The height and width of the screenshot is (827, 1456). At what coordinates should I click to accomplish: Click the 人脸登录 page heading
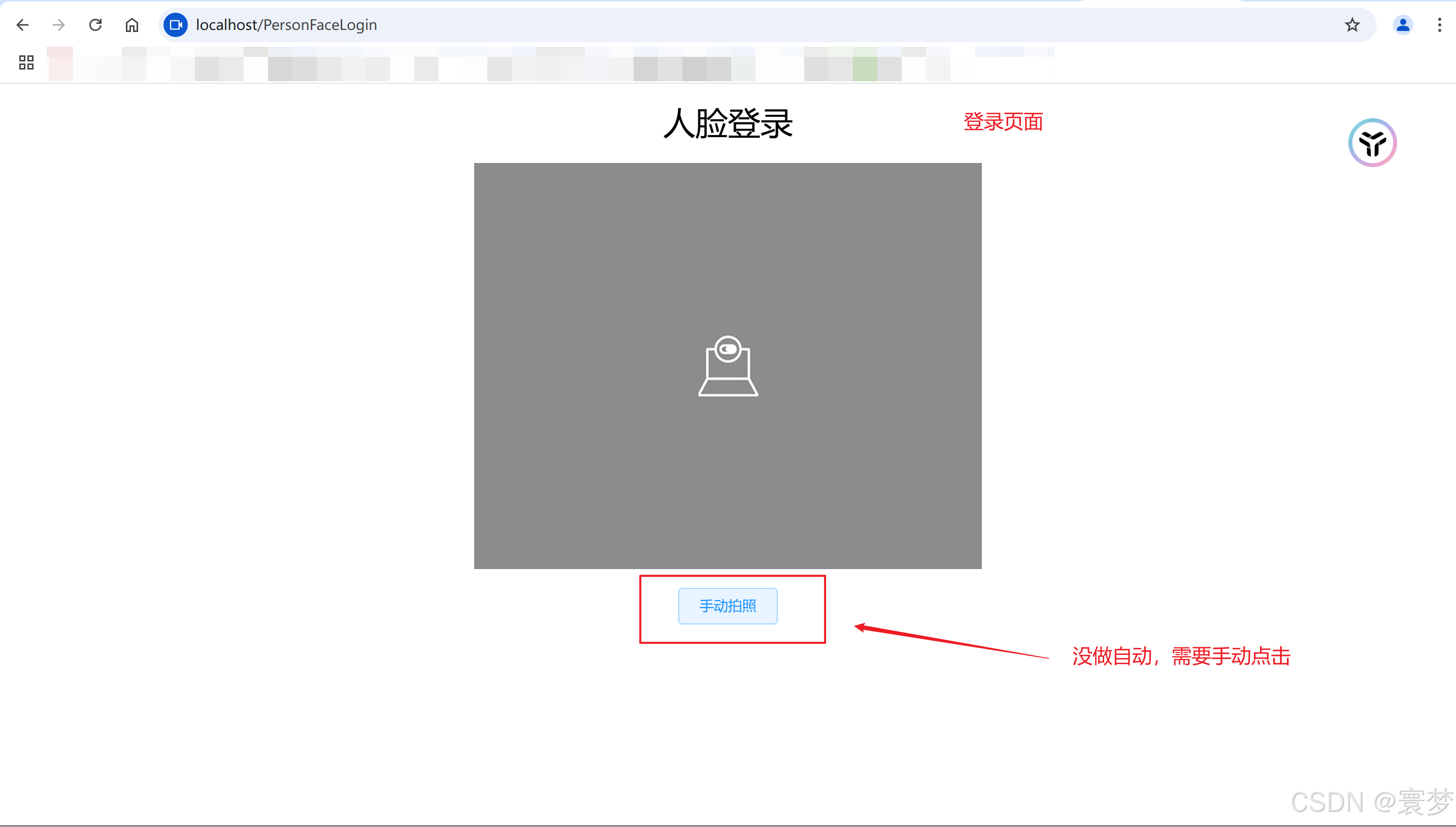coord(727,123)
